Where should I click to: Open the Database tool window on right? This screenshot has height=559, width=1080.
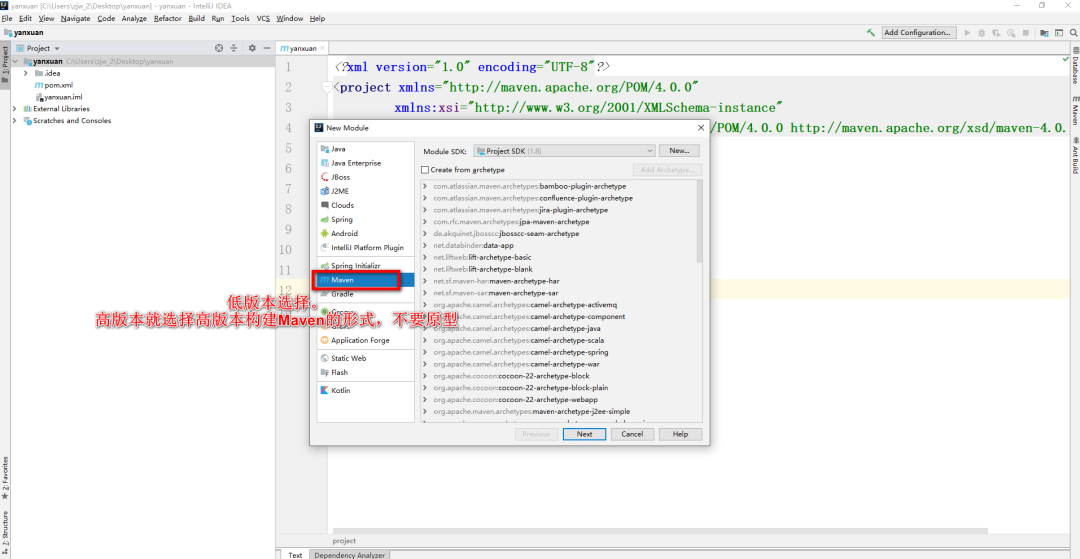pos(1074,66)
